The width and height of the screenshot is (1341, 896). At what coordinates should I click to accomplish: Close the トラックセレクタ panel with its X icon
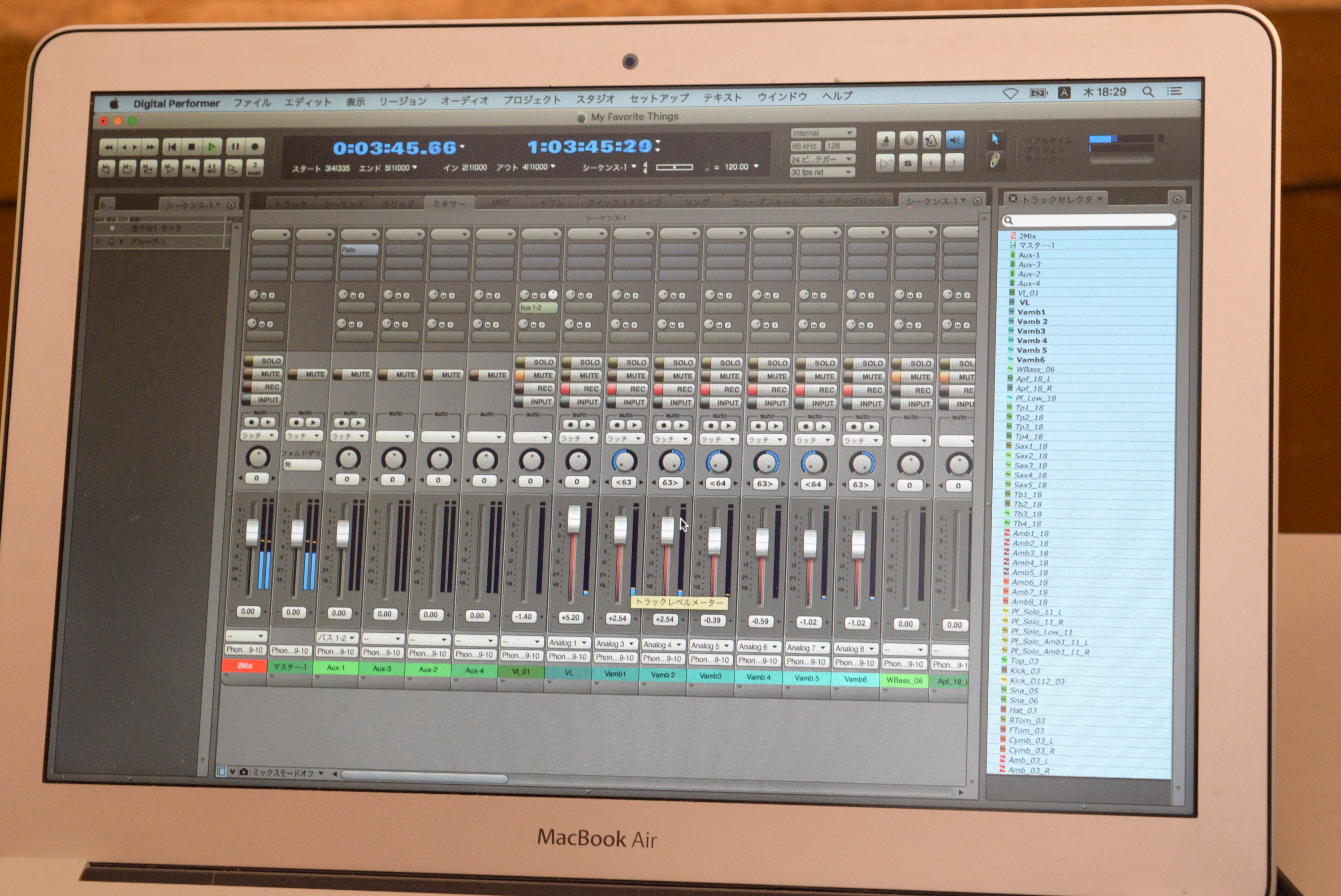(x=1013, y=199)
